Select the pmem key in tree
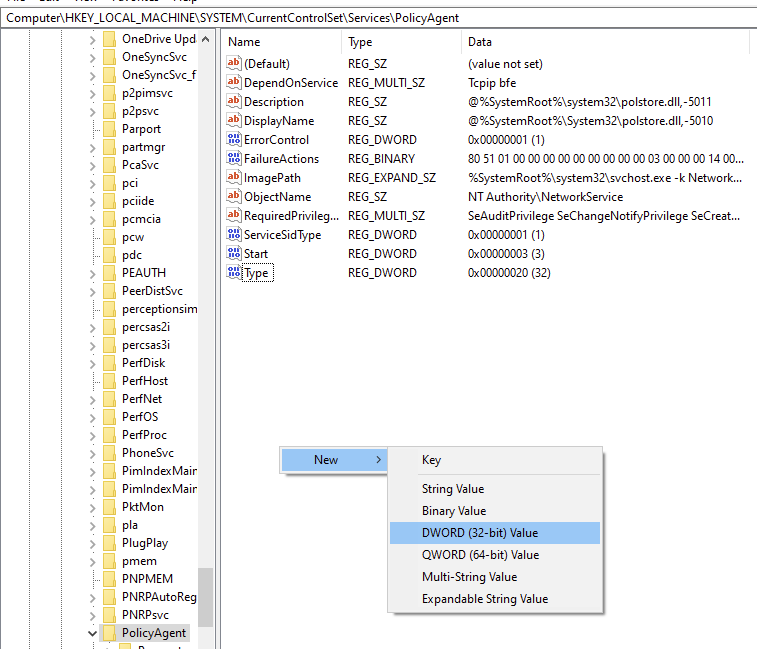The height and width of the screenshot is (649, 757). click(x=139, y=561)
